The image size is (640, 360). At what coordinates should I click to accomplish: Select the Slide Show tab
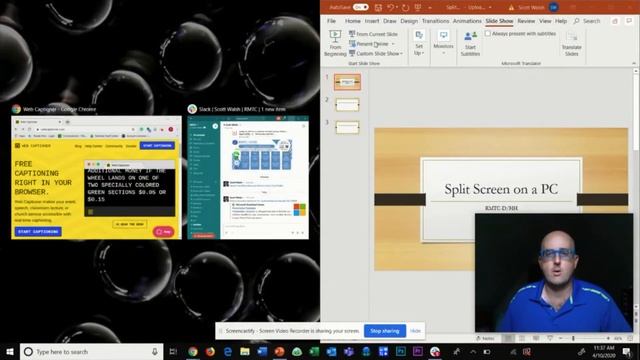[499, 21]
